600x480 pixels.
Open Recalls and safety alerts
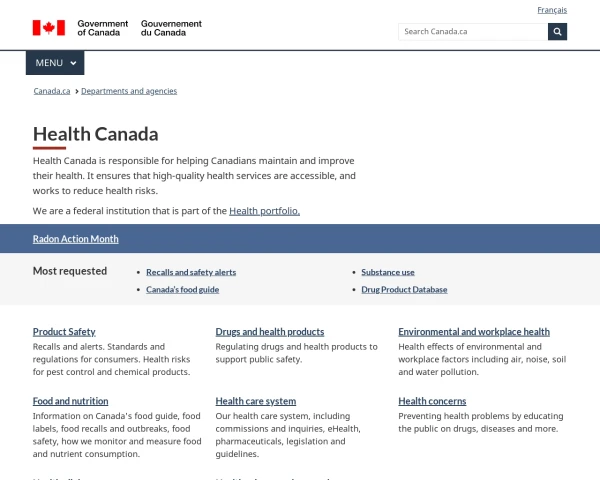coord(191,272)
